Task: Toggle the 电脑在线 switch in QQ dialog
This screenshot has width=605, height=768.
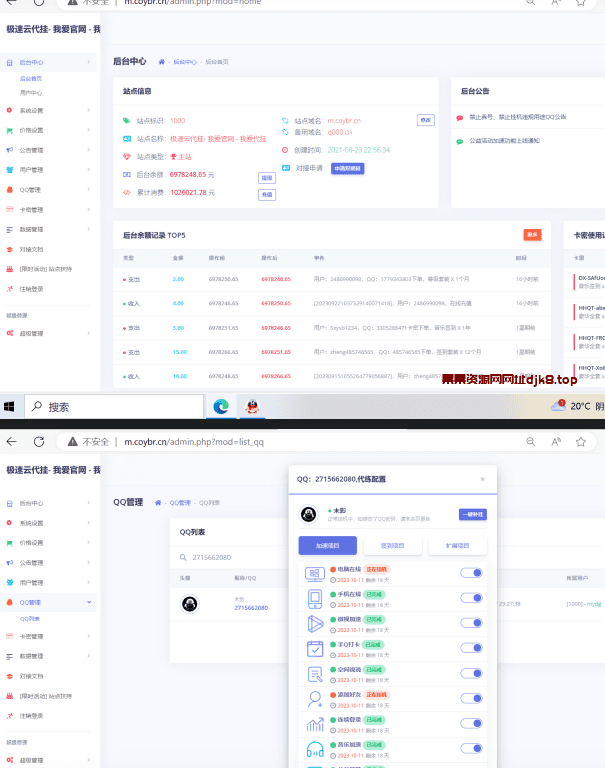Action: point(471,573)
